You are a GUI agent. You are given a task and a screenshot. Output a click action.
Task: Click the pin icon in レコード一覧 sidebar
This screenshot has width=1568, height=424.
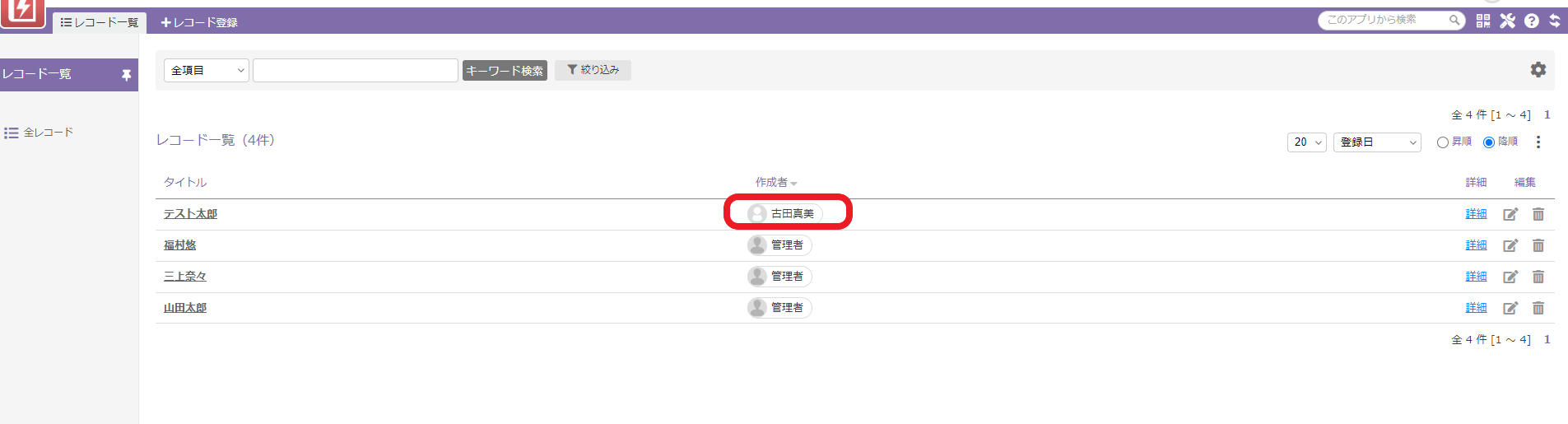point(126,75)
